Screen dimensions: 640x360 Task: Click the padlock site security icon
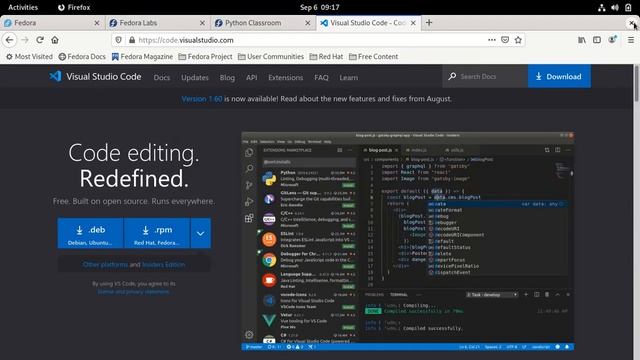132,40
